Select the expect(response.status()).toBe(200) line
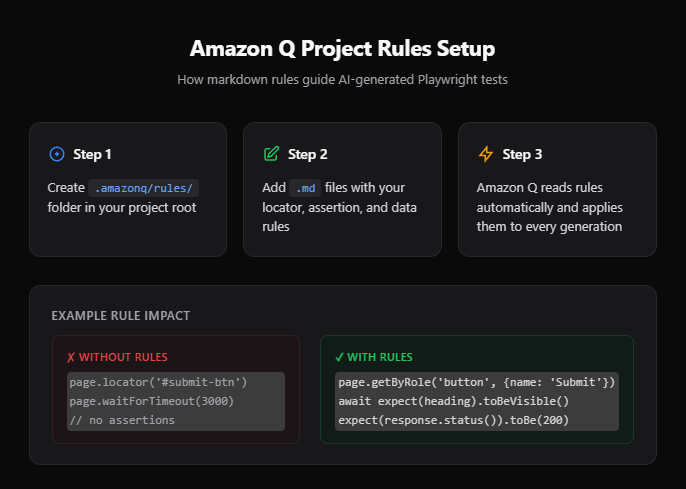686x489 pixels. click(x=453, y=420)
